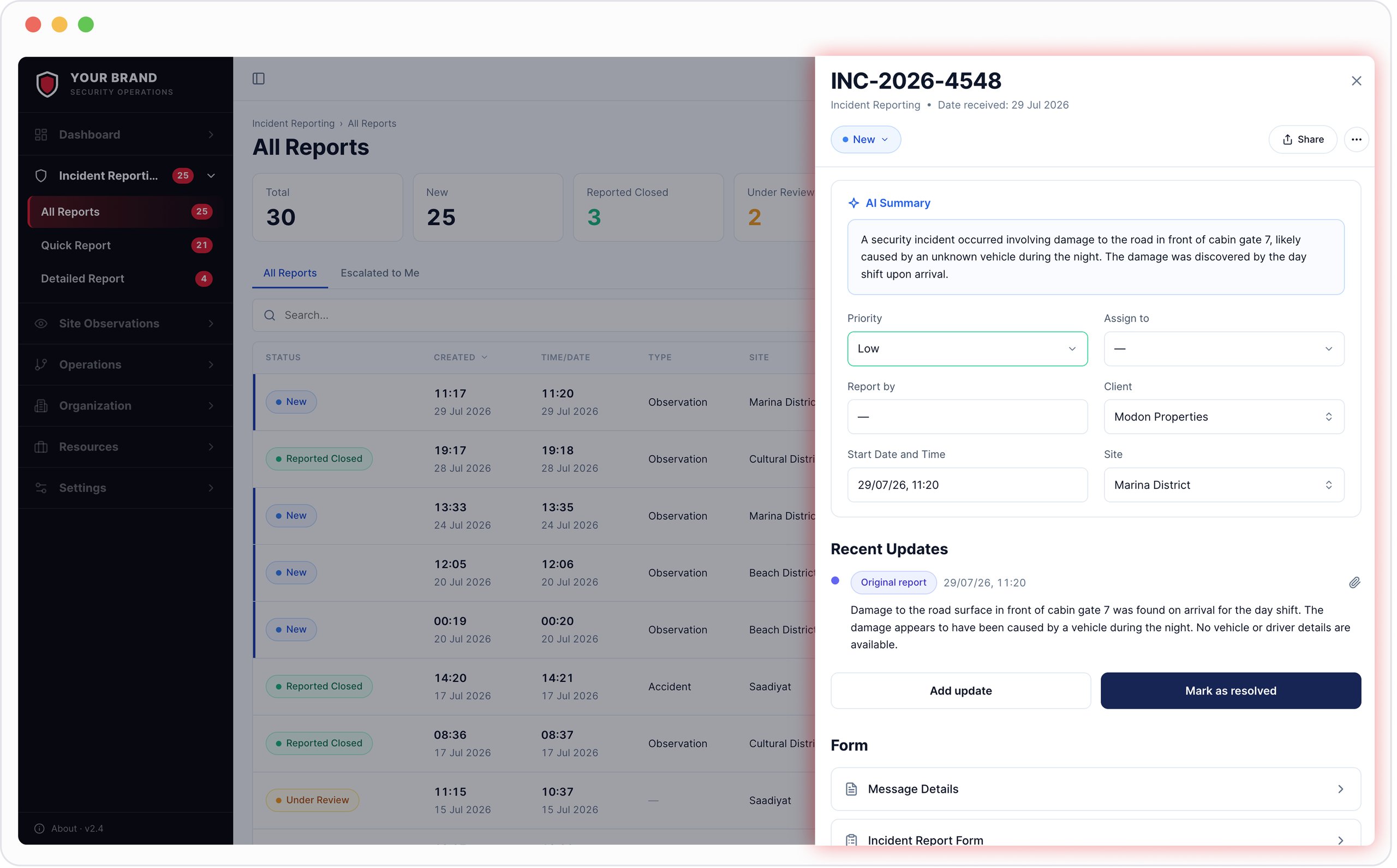Click the About info icon
This screenshot has width=1397, height=868.
(x=39, y=828)
